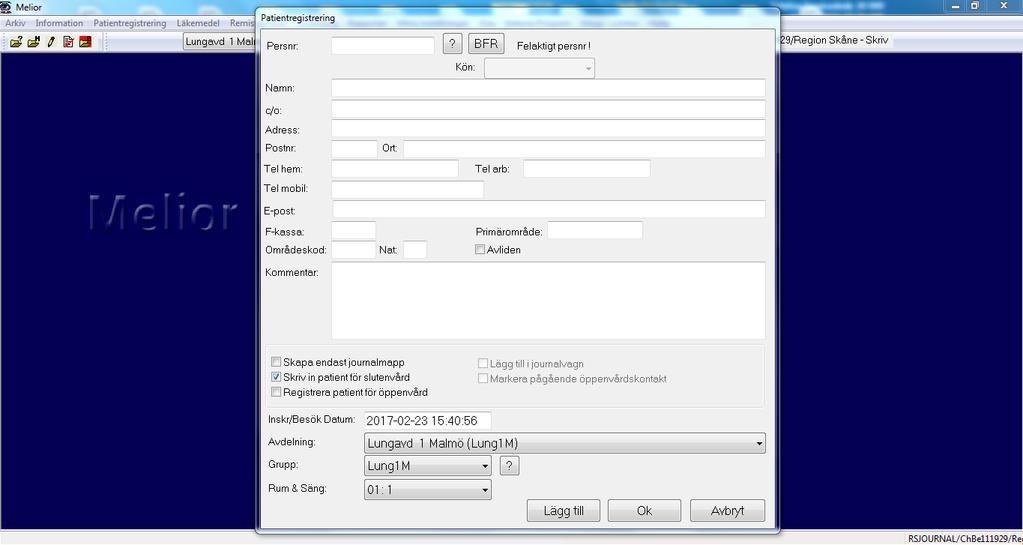Tick the Avliden checkbox
Image resolution: width=1023 pixels, height=545 pixels.
coord(480,249)
